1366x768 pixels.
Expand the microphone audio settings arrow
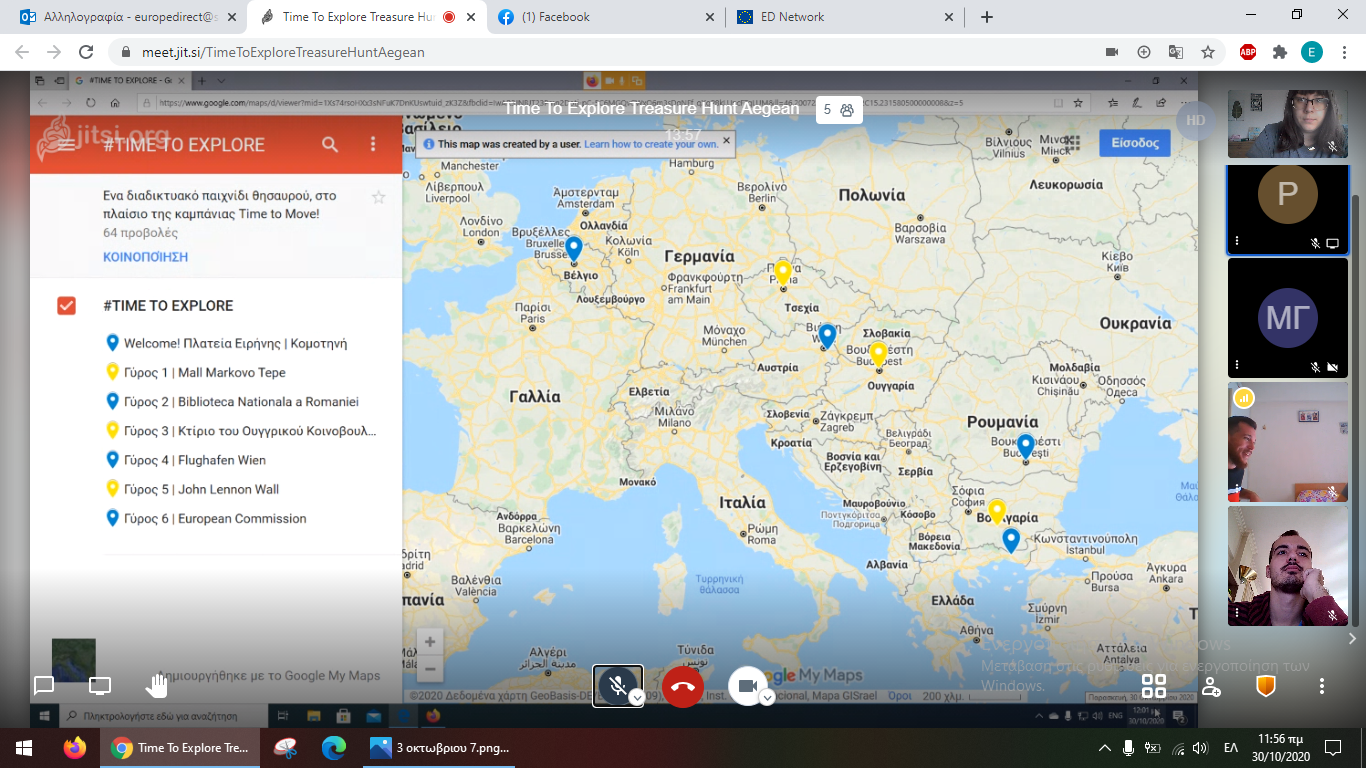click(637, 698)
